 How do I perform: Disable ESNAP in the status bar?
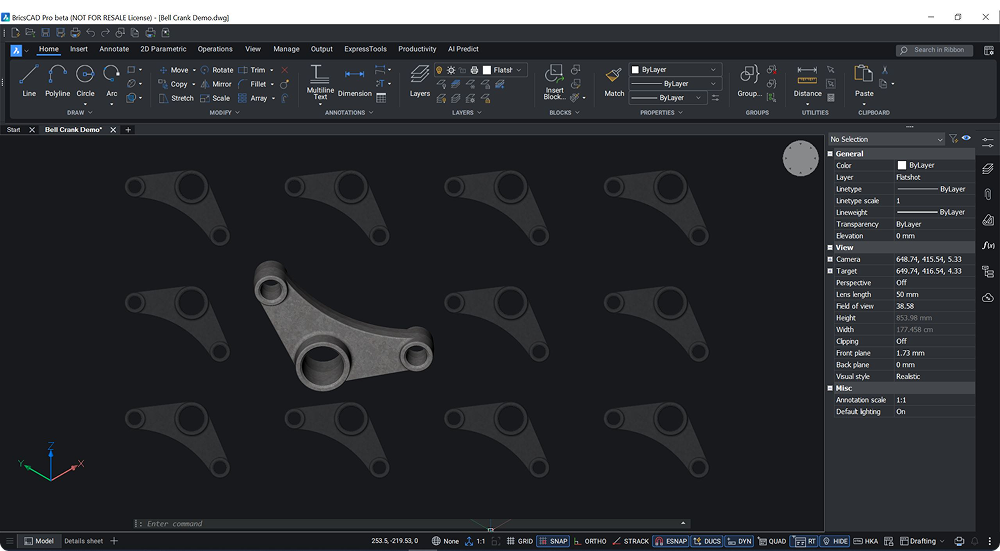pyautogui.click(x=669, y=541)
